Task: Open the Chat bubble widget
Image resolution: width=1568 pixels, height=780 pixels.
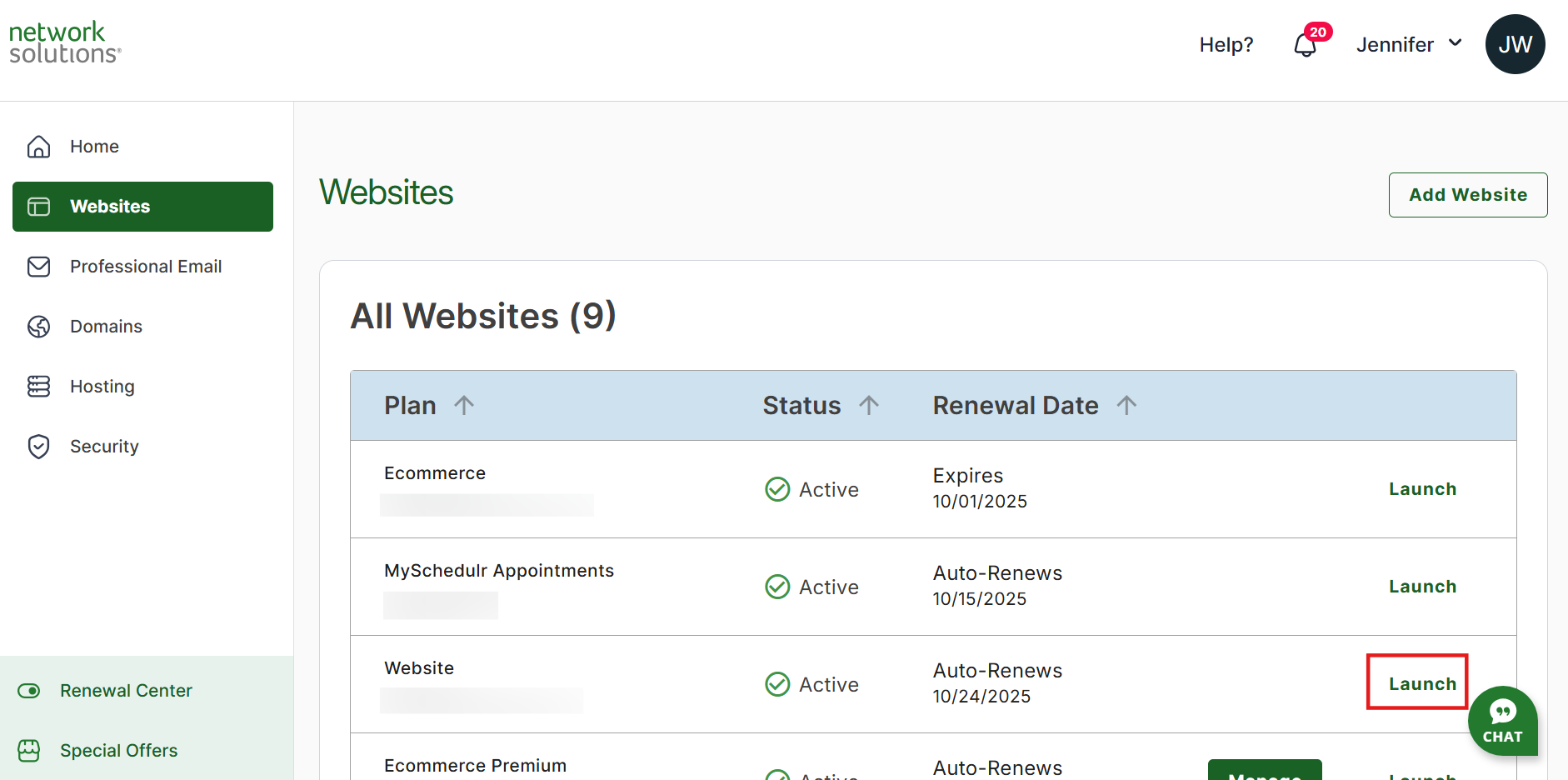Action: tap(1503, 721)
